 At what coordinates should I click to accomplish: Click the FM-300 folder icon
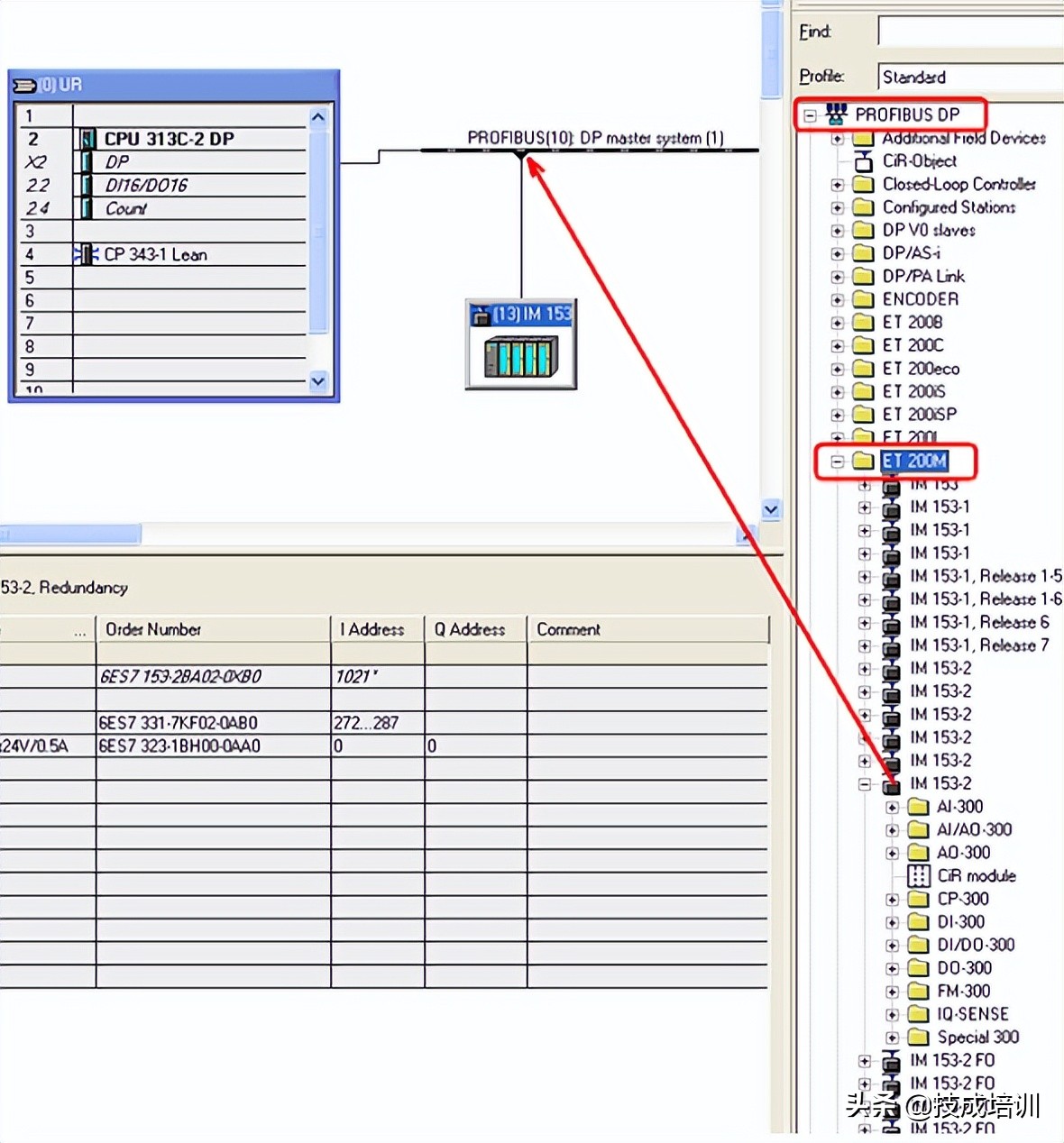pyautogui.click(x=918, y=992)
